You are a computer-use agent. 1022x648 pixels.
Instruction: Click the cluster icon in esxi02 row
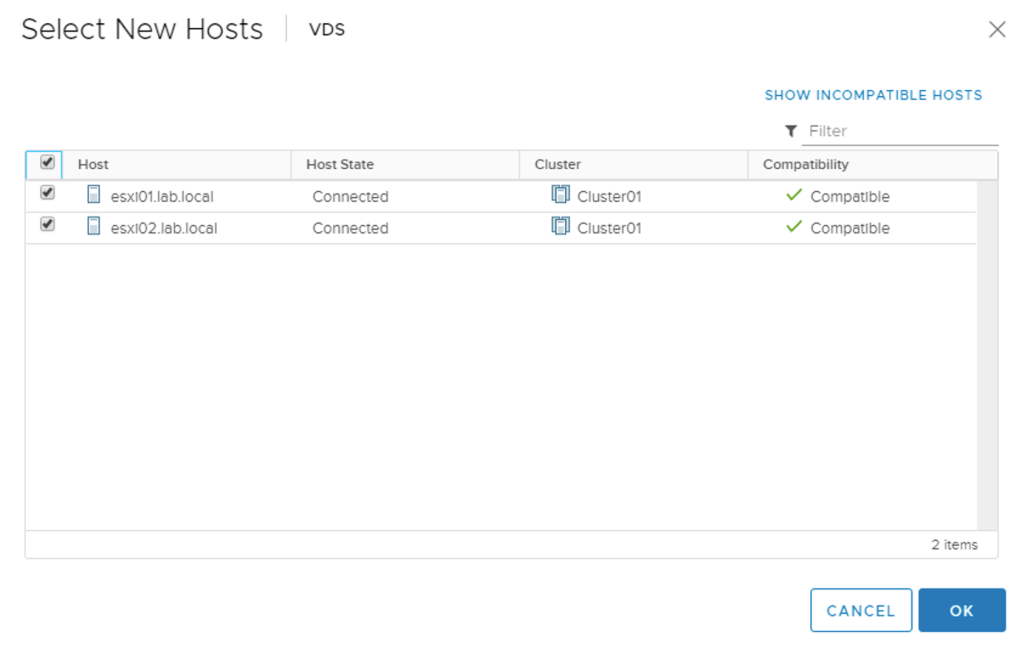click(561, 227)
